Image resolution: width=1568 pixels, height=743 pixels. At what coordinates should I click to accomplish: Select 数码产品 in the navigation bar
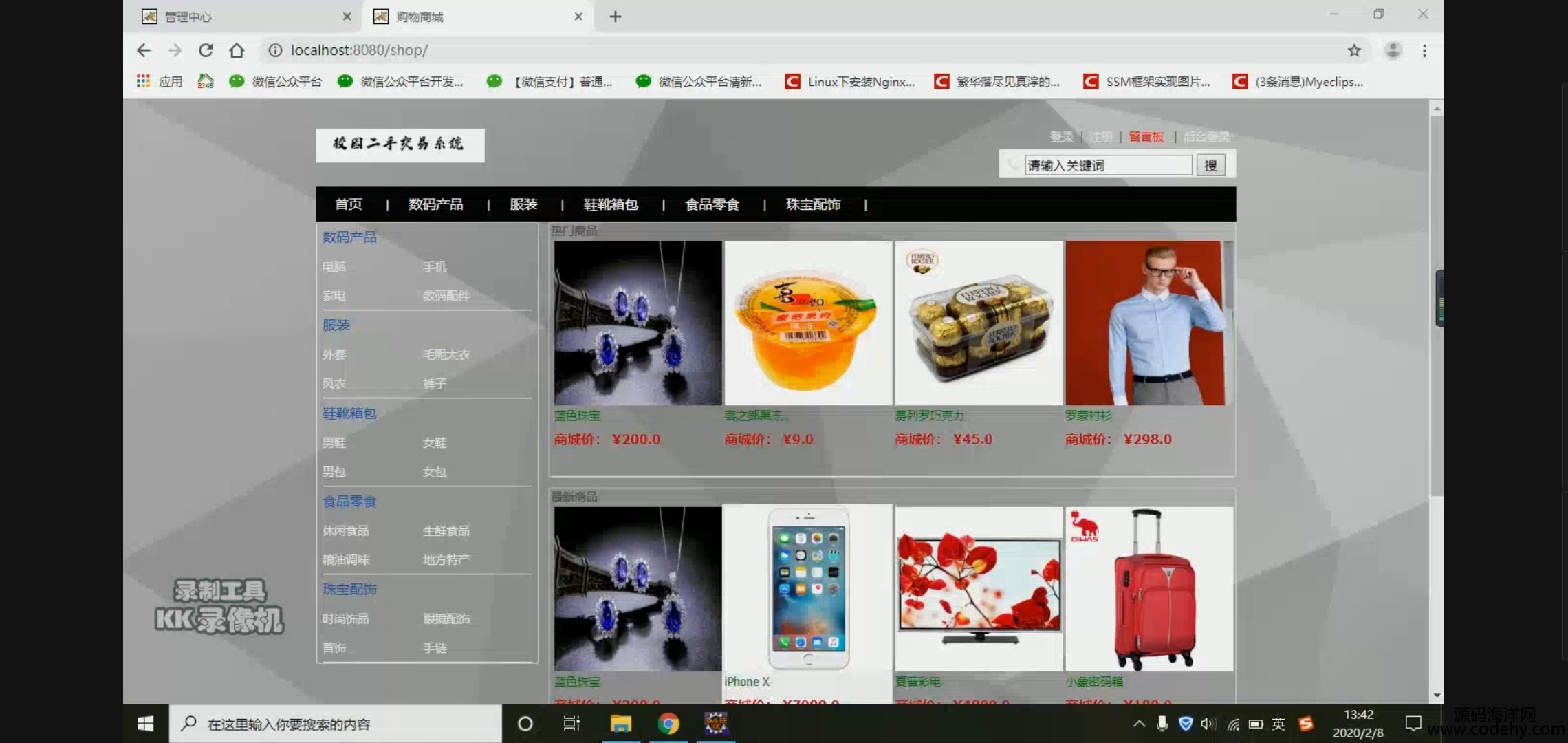(435, 204)
